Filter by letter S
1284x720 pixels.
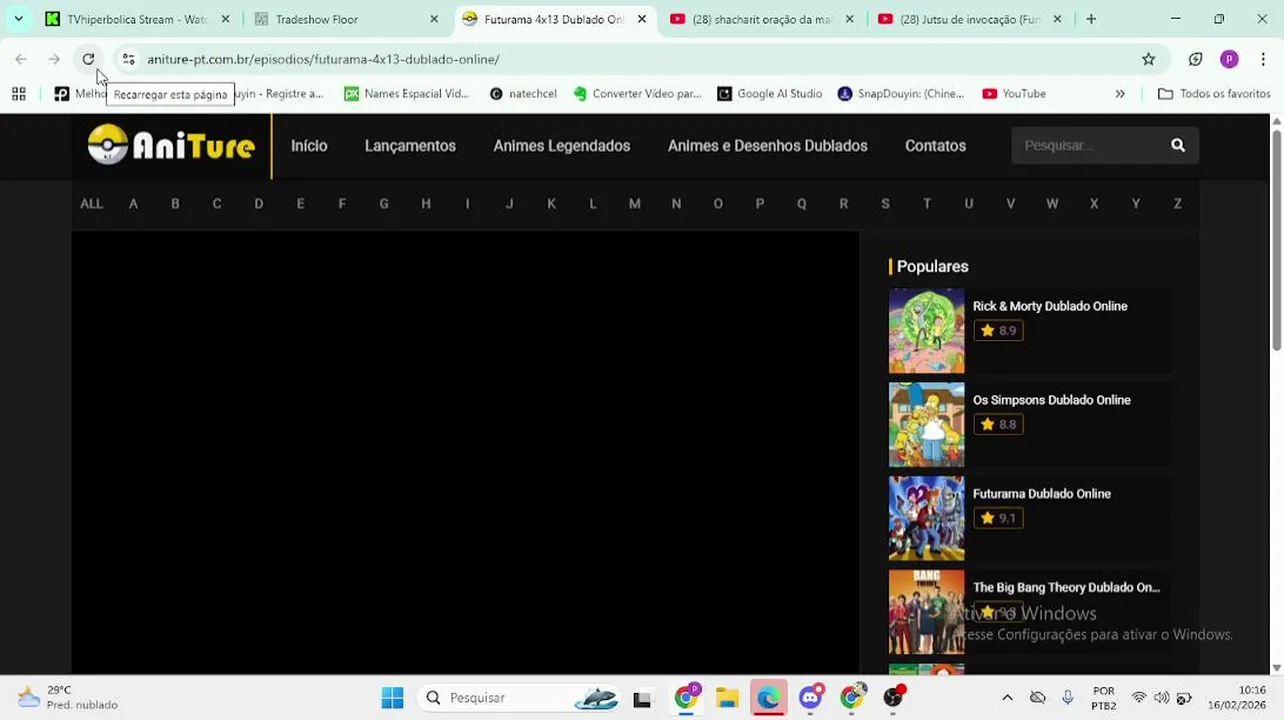(885, 204)
